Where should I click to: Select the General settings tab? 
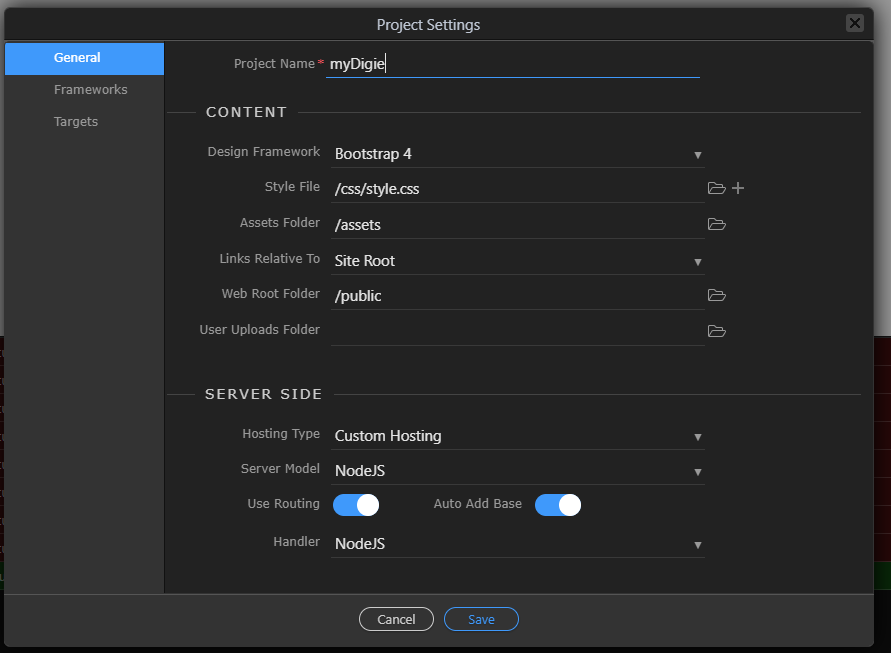pos(77,58)
